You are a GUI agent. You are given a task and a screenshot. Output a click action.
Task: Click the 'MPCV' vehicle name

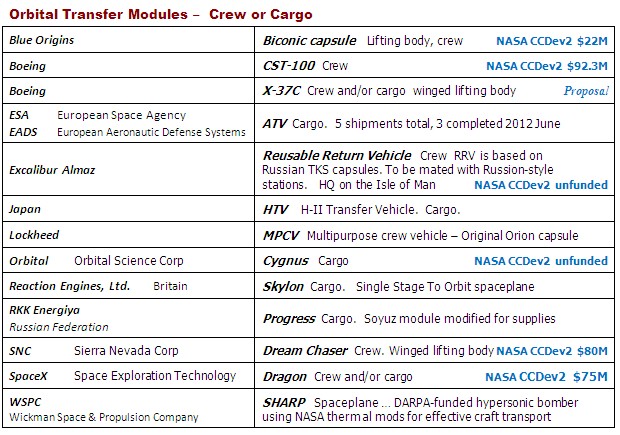[x=283, y=236]
